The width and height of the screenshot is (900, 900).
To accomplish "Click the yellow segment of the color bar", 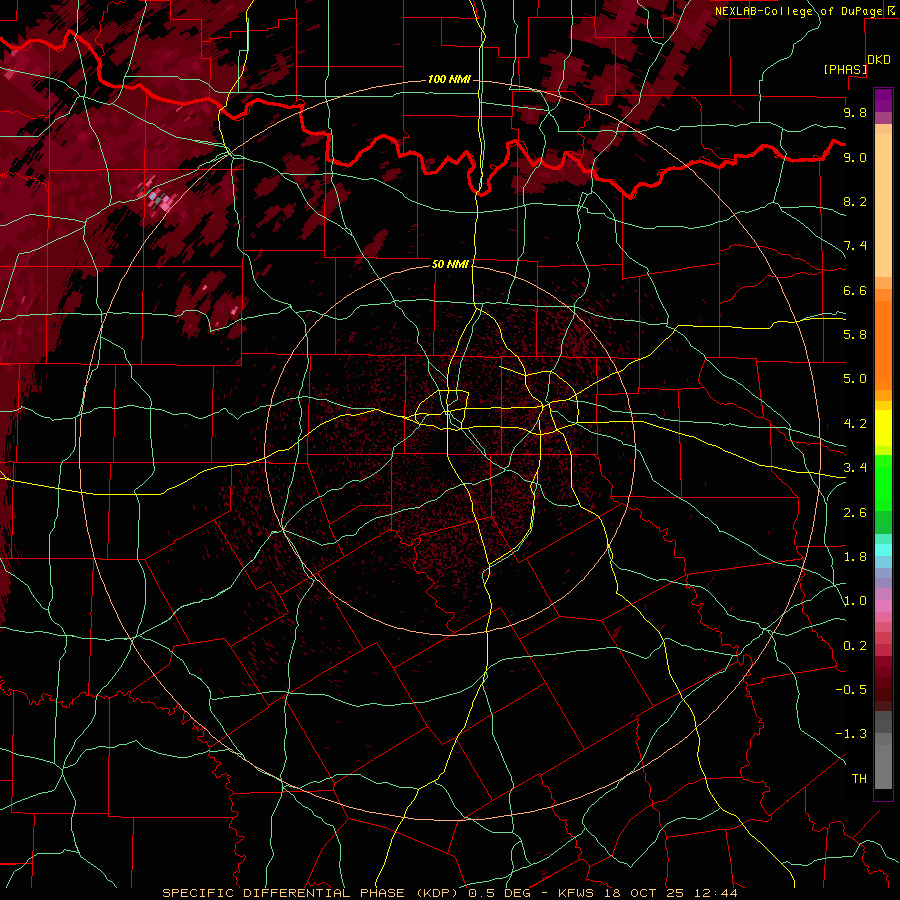I will (883, 428).
